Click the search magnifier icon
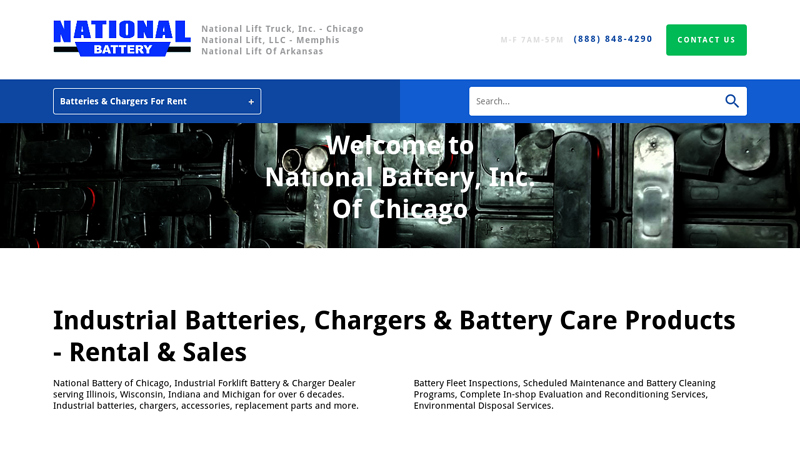Screen dimensions: 800x450 pyautogui.click(x=732, y=101)
